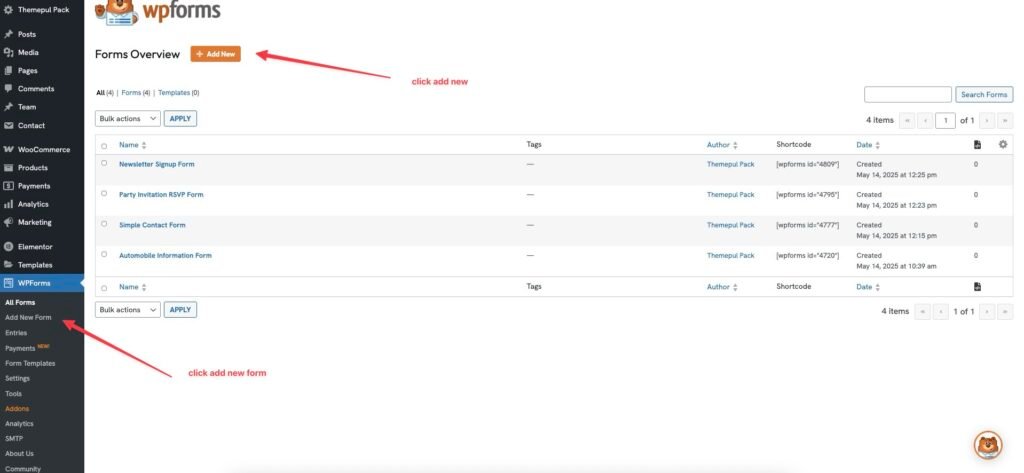The height and width of the screenshot is (473, 1024).
Task: Click the orange Add New button
Action: [x=215, y=54]
